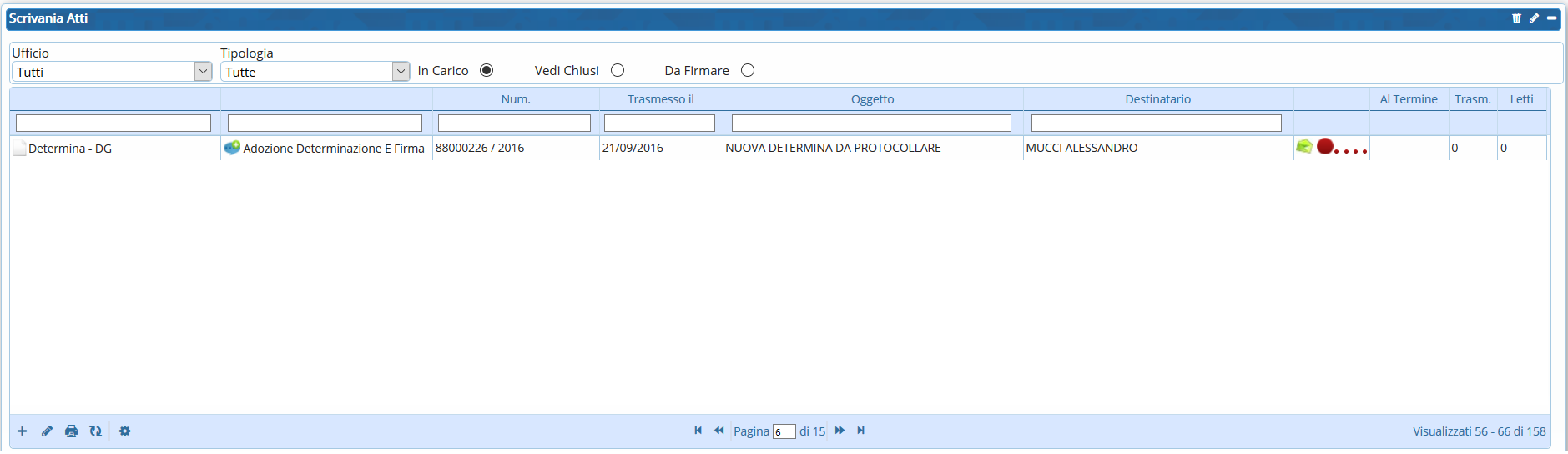Select the In Carico radio button

pos(487,70)
